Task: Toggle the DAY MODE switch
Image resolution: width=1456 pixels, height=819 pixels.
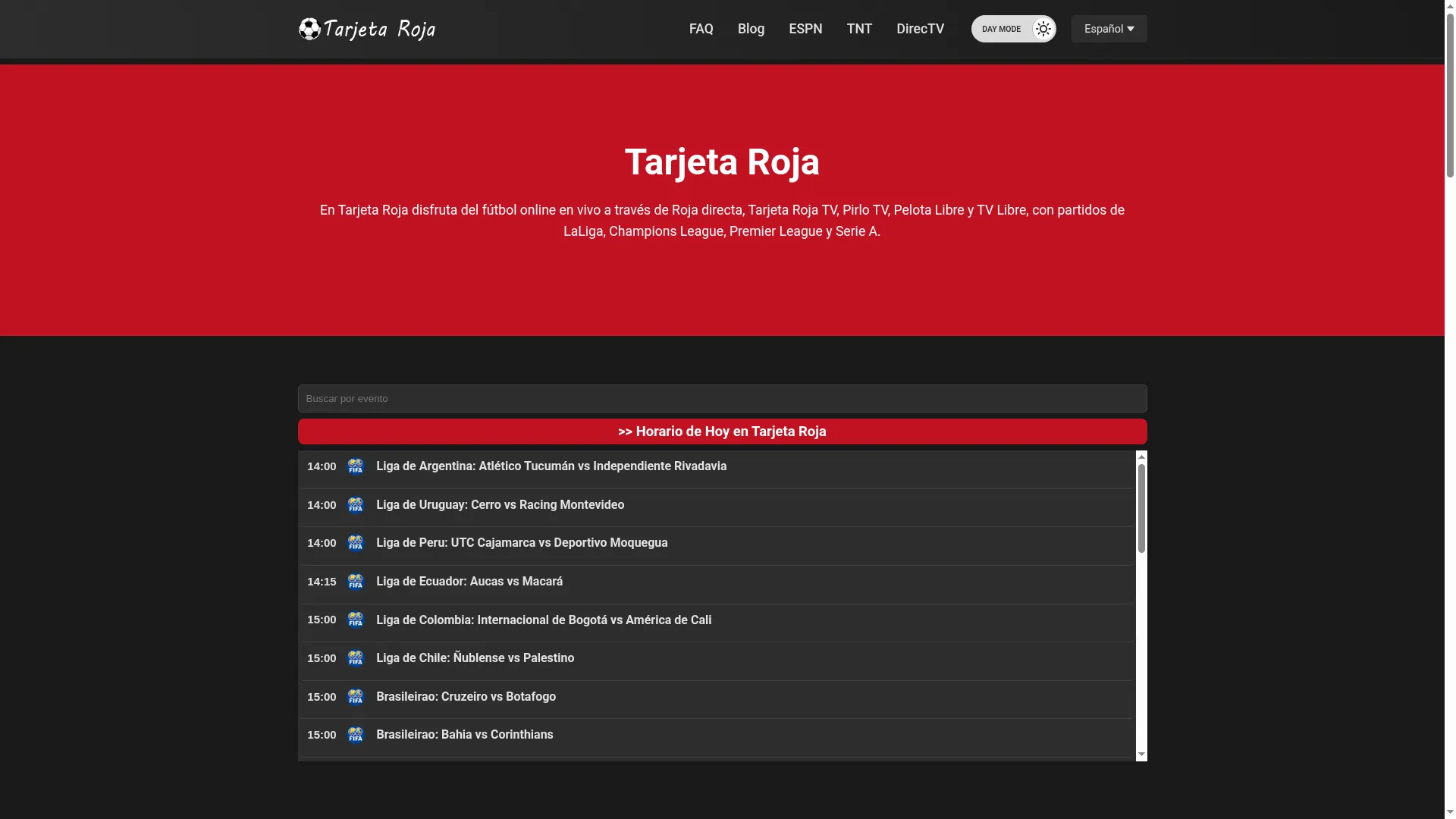Action: click(1013, 29)
